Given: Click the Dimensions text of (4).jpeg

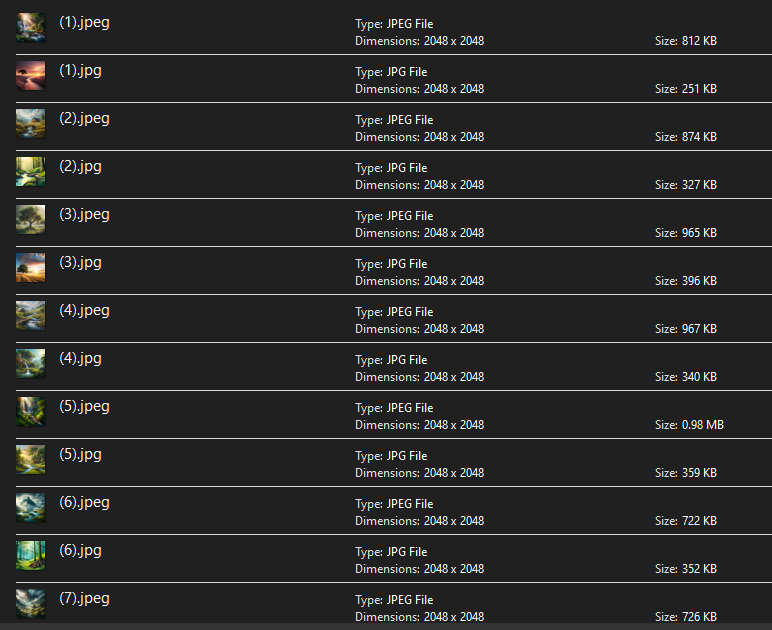Looking at the screenshot, I should (x=419, y=329).
